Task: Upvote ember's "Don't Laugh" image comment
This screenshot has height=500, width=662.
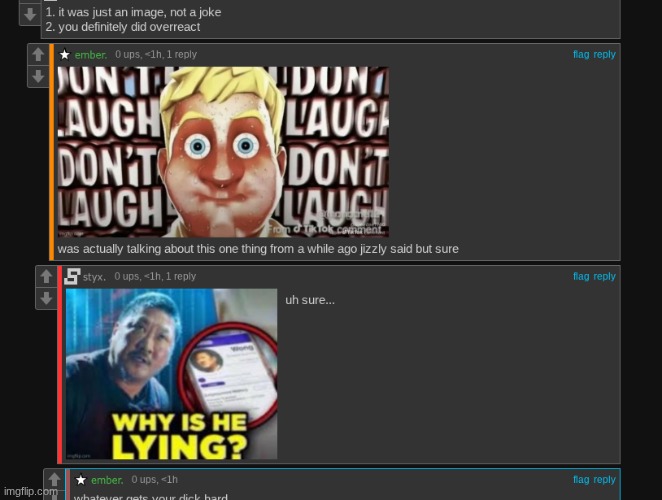Action: point(38,54)
